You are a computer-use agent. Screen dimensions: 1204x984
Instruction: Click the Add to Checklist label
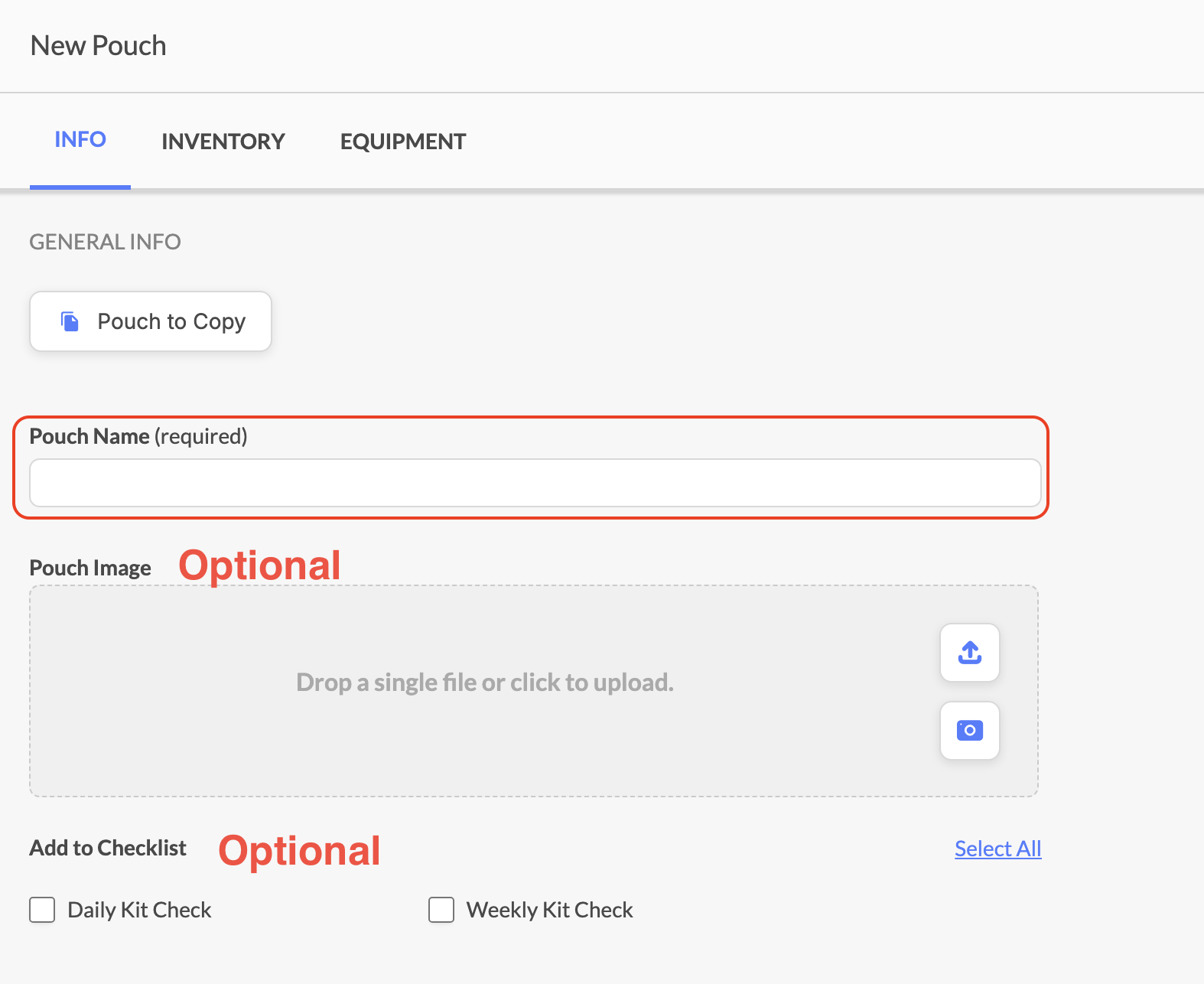pyautogui.click(x=108, y=848)
